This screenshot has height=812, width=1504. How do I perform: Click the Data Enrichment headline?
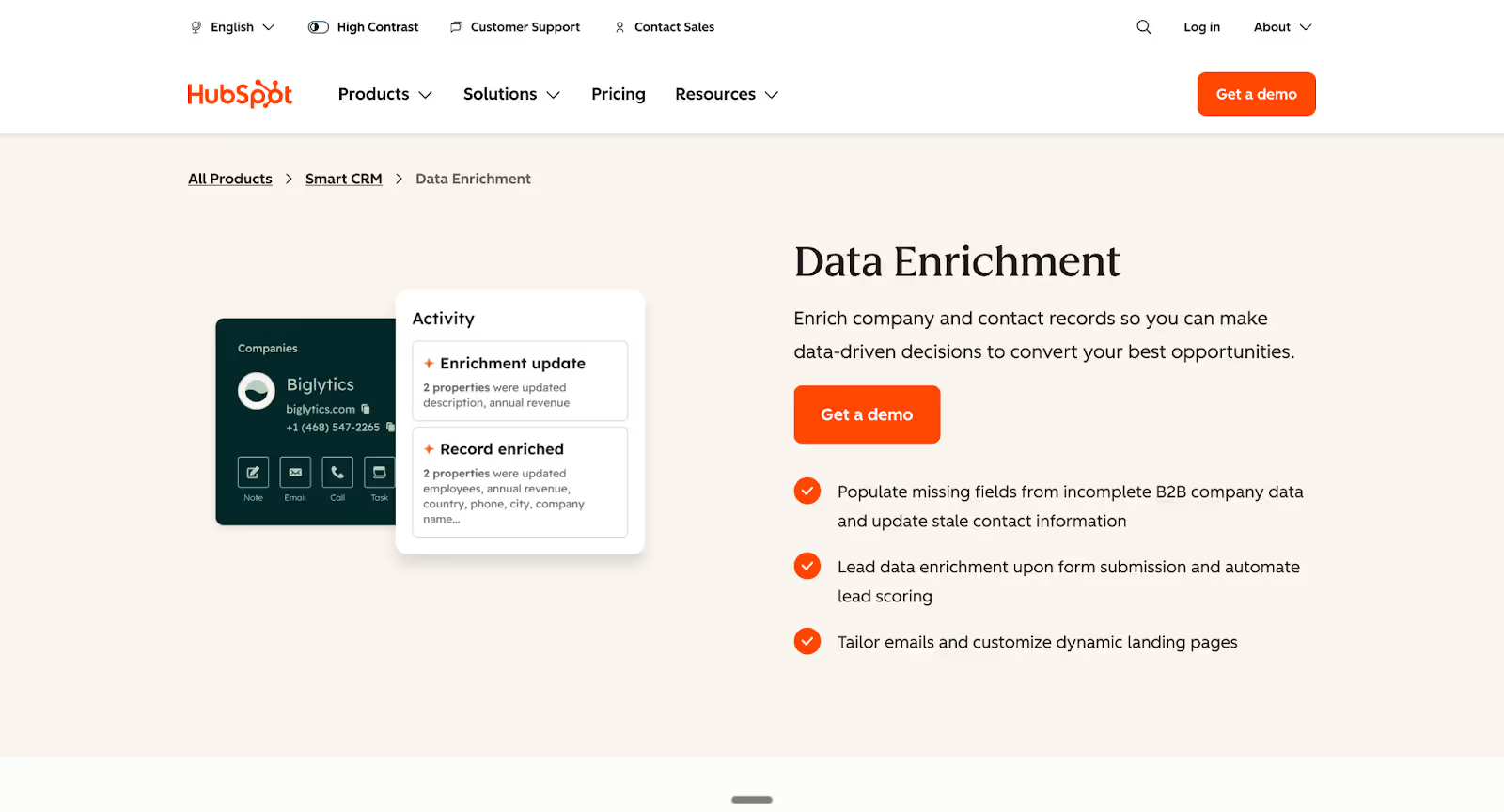coord(957,261)
